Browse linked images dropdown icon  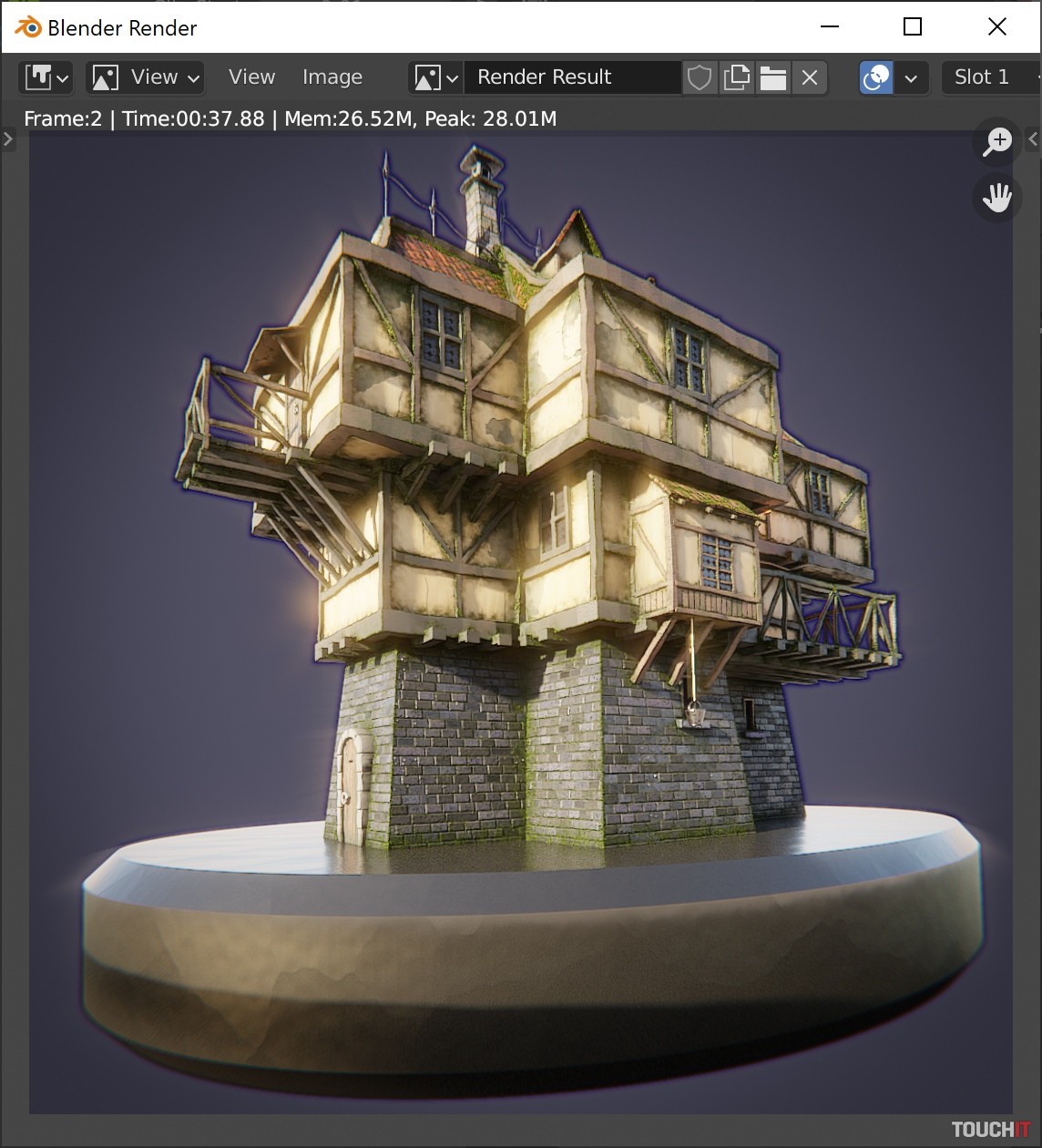[x=435, y=77]
